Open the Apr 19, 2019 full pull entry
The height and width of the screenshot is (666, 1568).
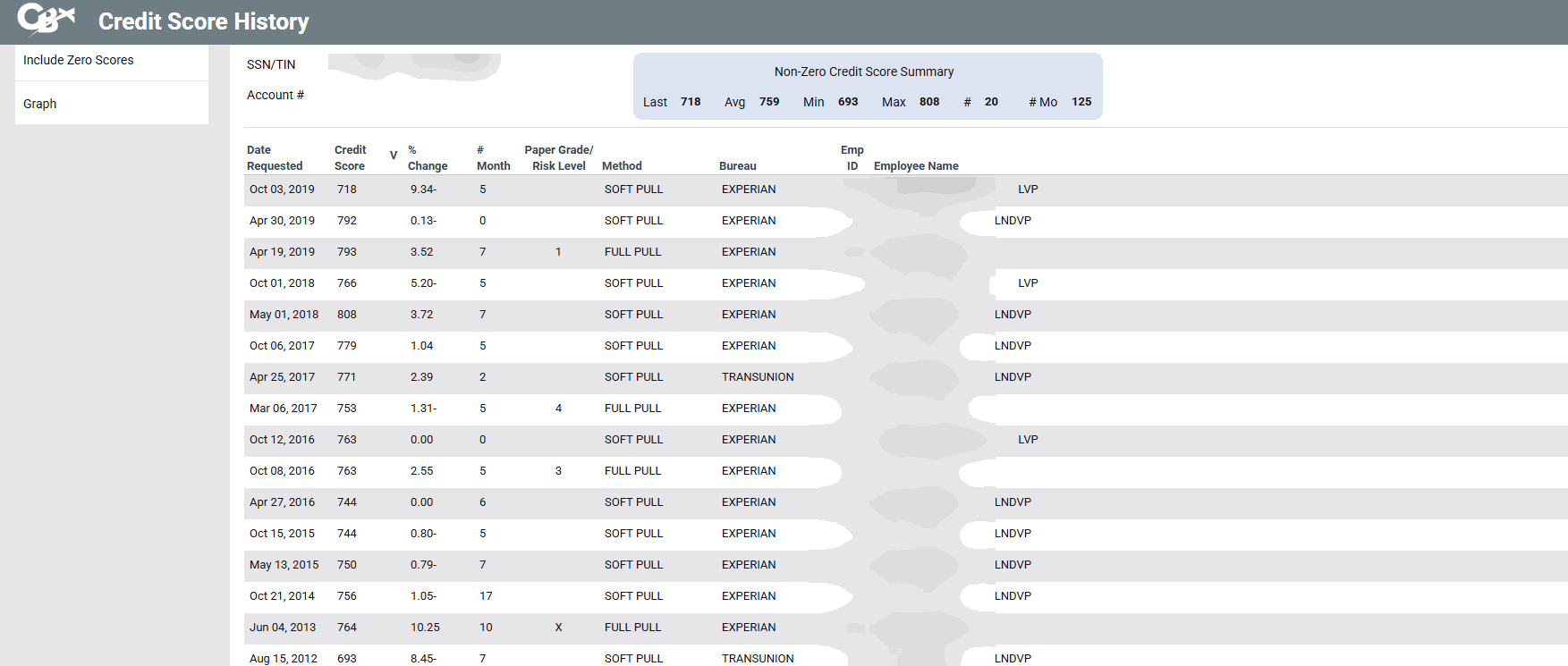tap(632, 252)
